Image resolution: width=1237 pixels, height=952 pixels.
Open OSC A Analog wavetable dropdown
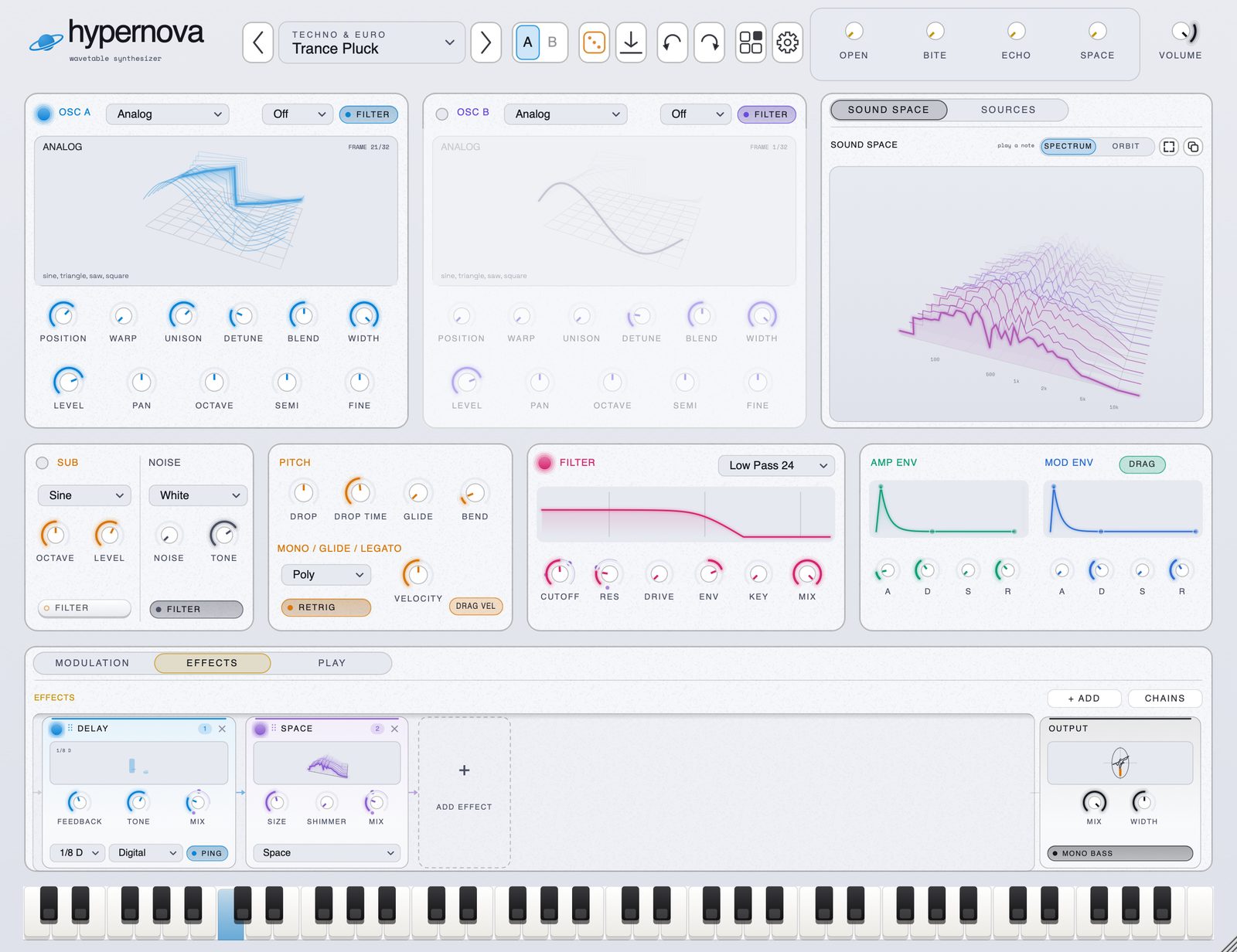168,114
